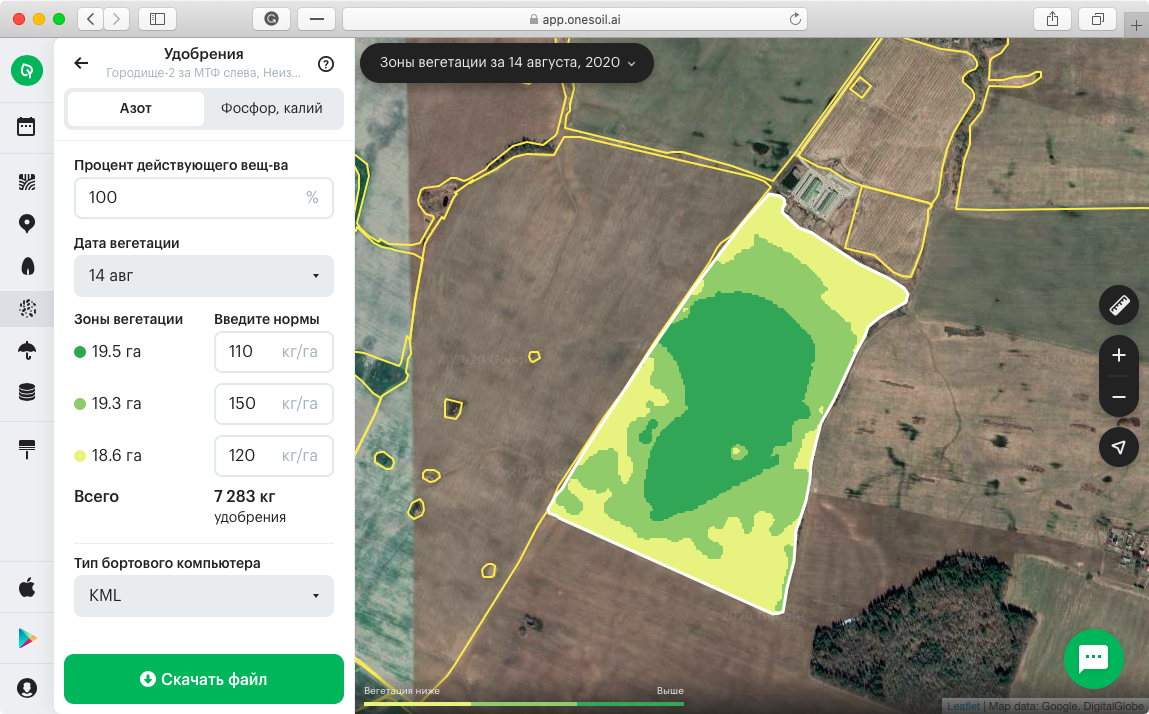This screenshot has height=714, width=1149.
Task: Open the location pin notes icon
Action: (x=27, y=224)
